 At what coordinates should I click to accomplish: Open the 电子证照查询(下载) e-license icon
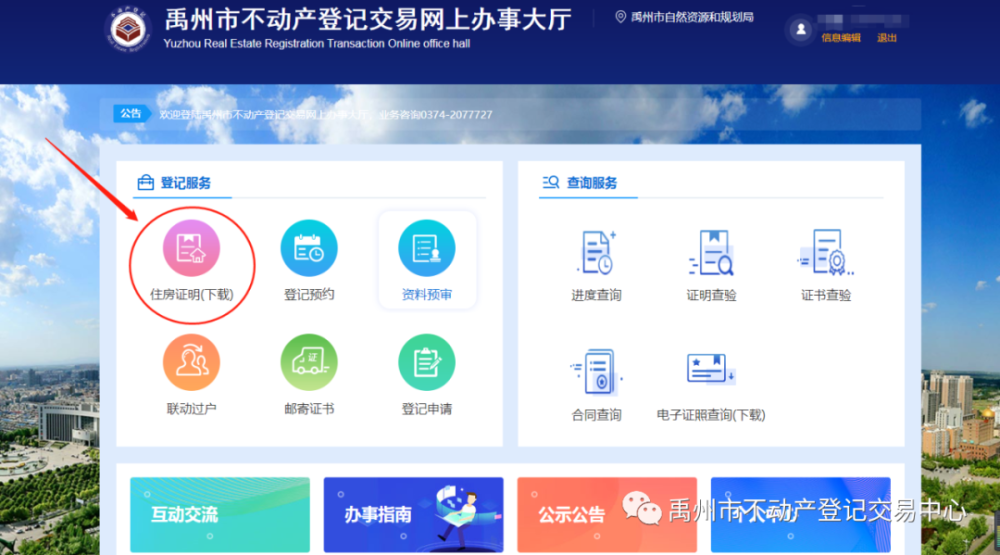click(x=710, y=369)
